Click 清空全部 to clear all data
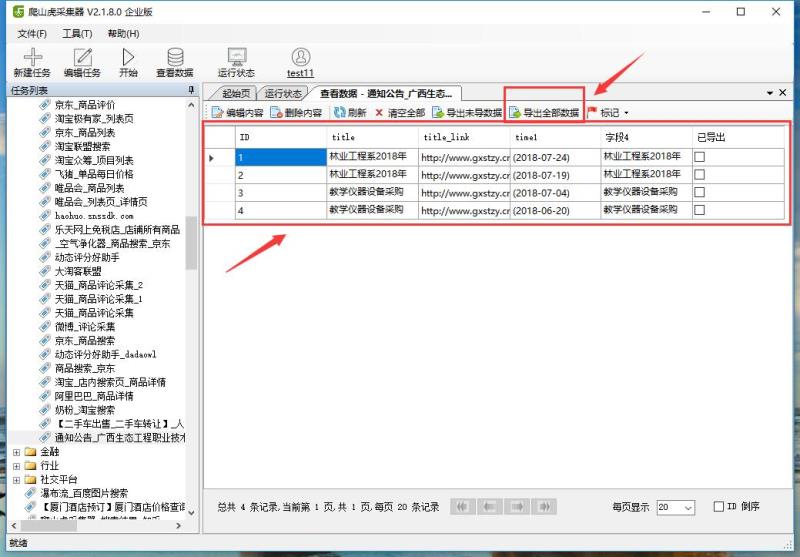Screen dimensions: 800x557 click(399, 113)
